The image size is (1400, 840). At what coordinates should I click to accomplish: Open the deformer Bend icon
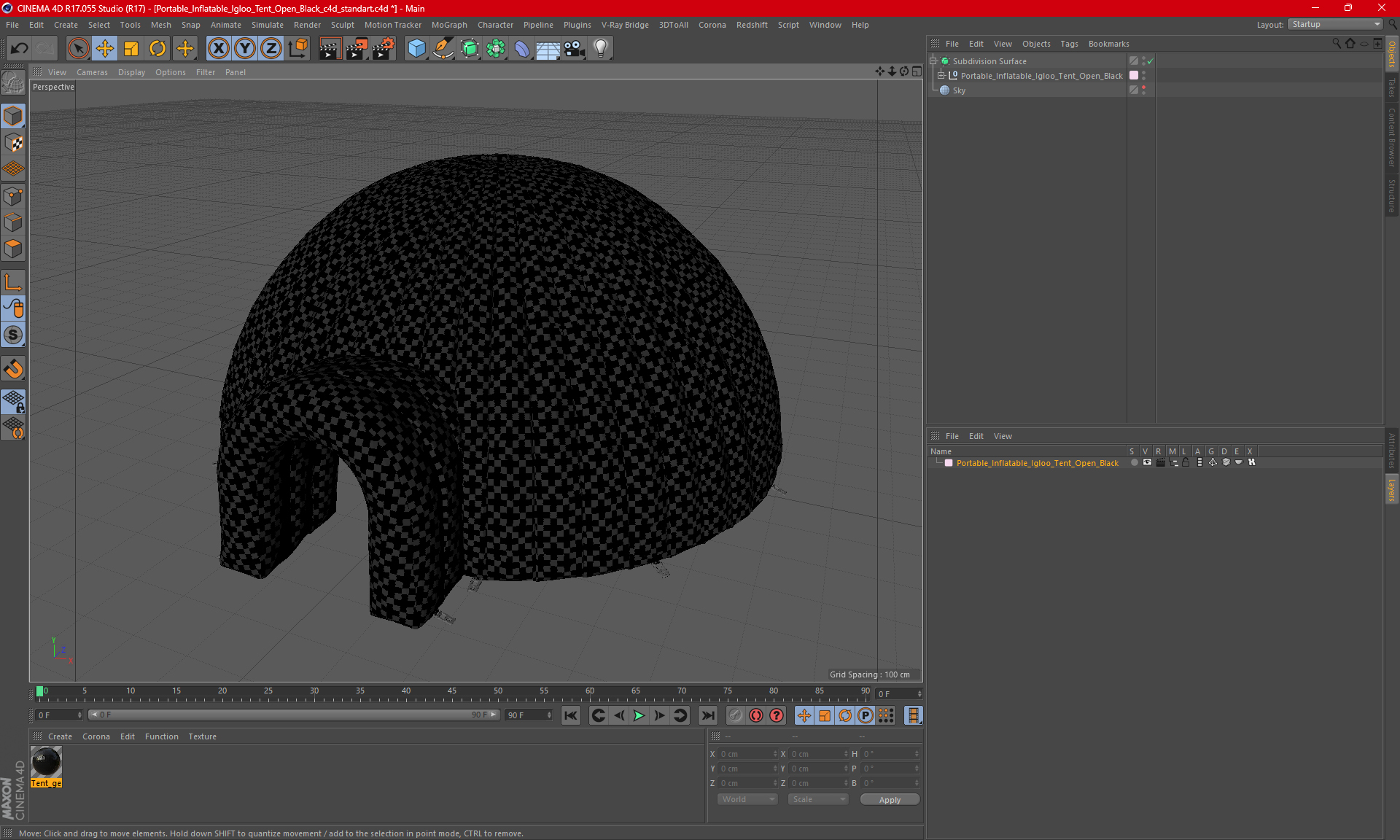(x=522, y=49)
